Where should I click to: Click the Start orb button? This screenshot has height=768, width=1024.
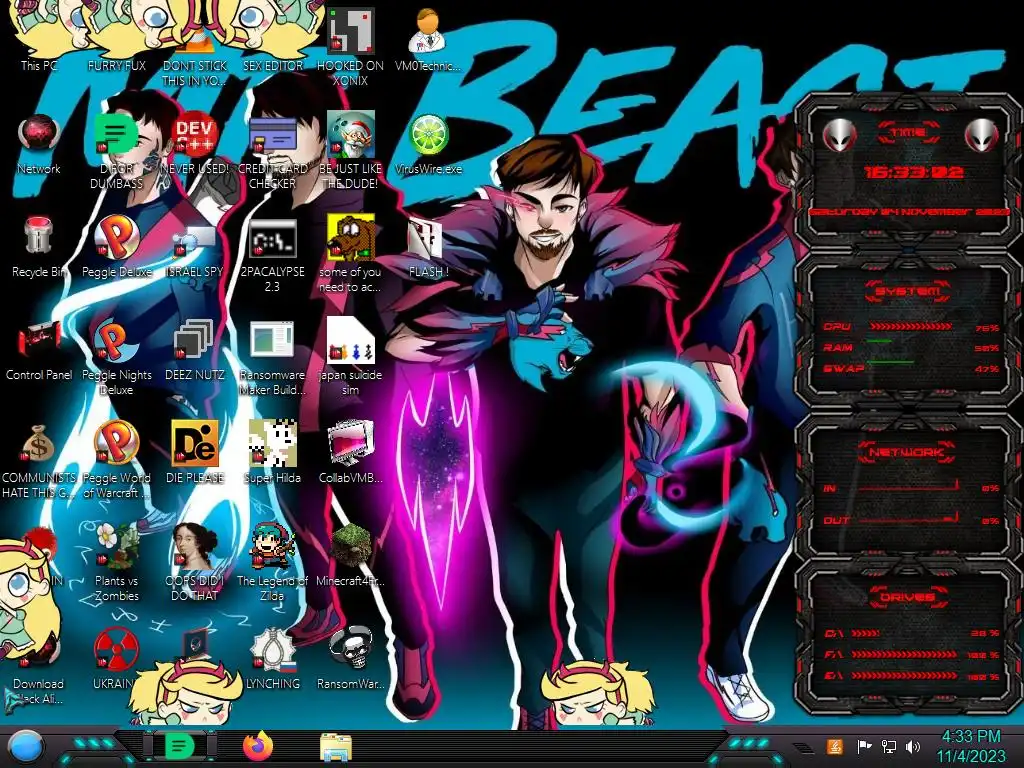point(25,747)
